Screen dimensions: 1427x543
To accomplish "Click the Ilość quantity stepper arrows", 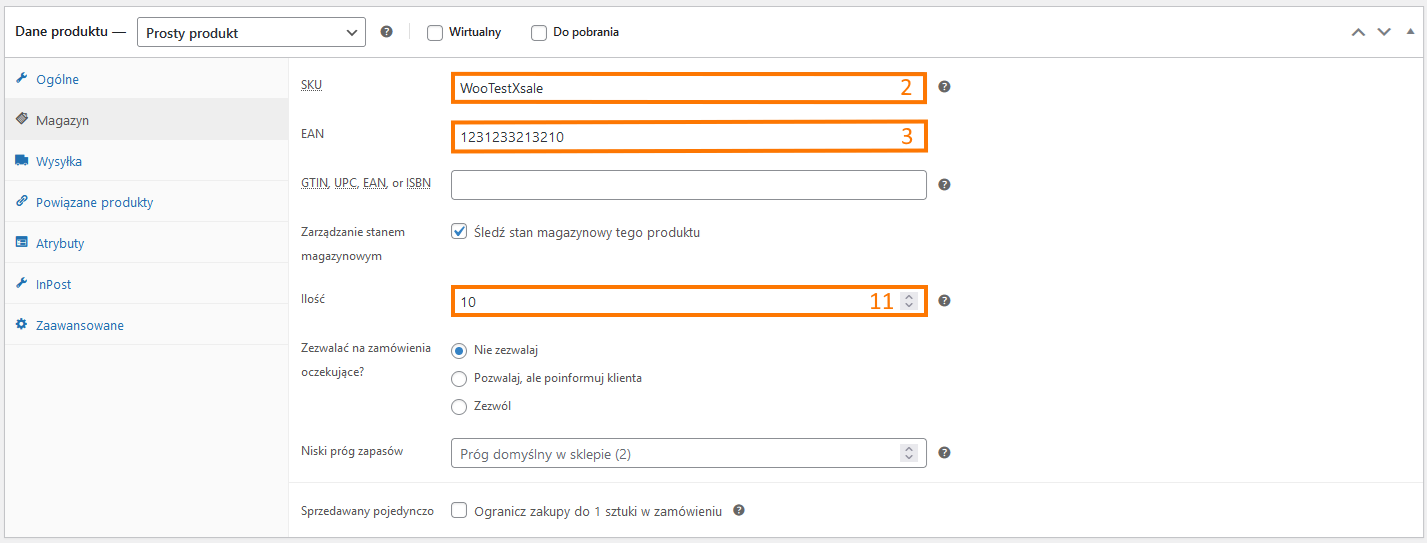I will tap(908, 300).
